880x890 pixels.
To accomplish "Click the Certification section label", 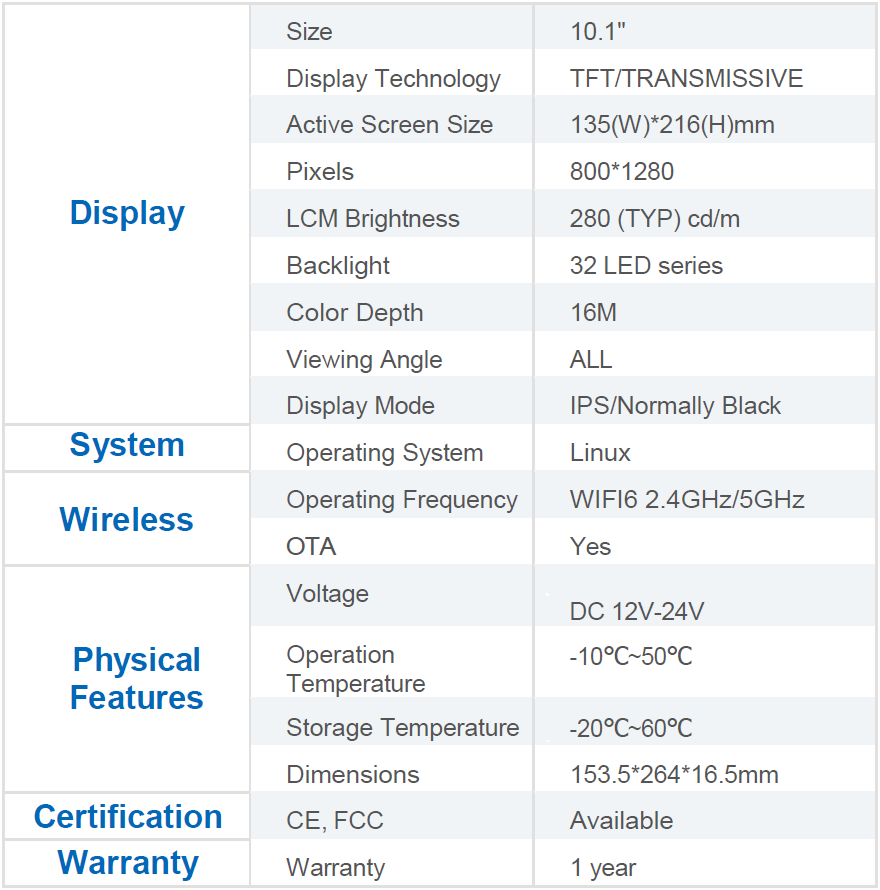I will tap(126, 816).
